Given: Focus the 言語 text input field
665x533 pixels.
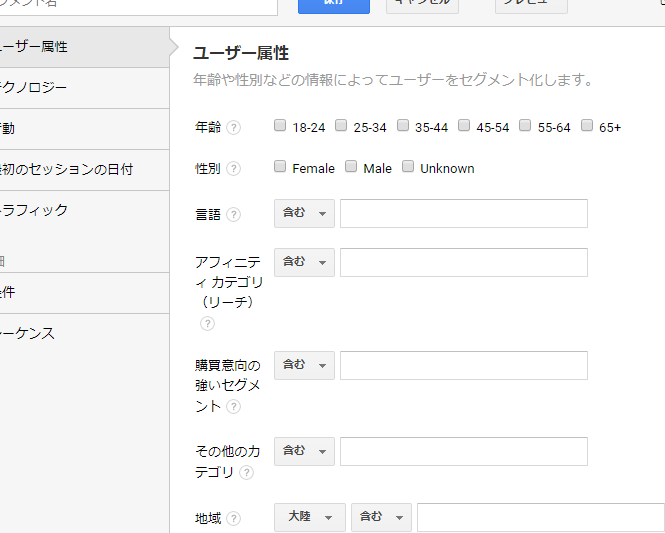Looking at the screenshot, I should point(464,213).
